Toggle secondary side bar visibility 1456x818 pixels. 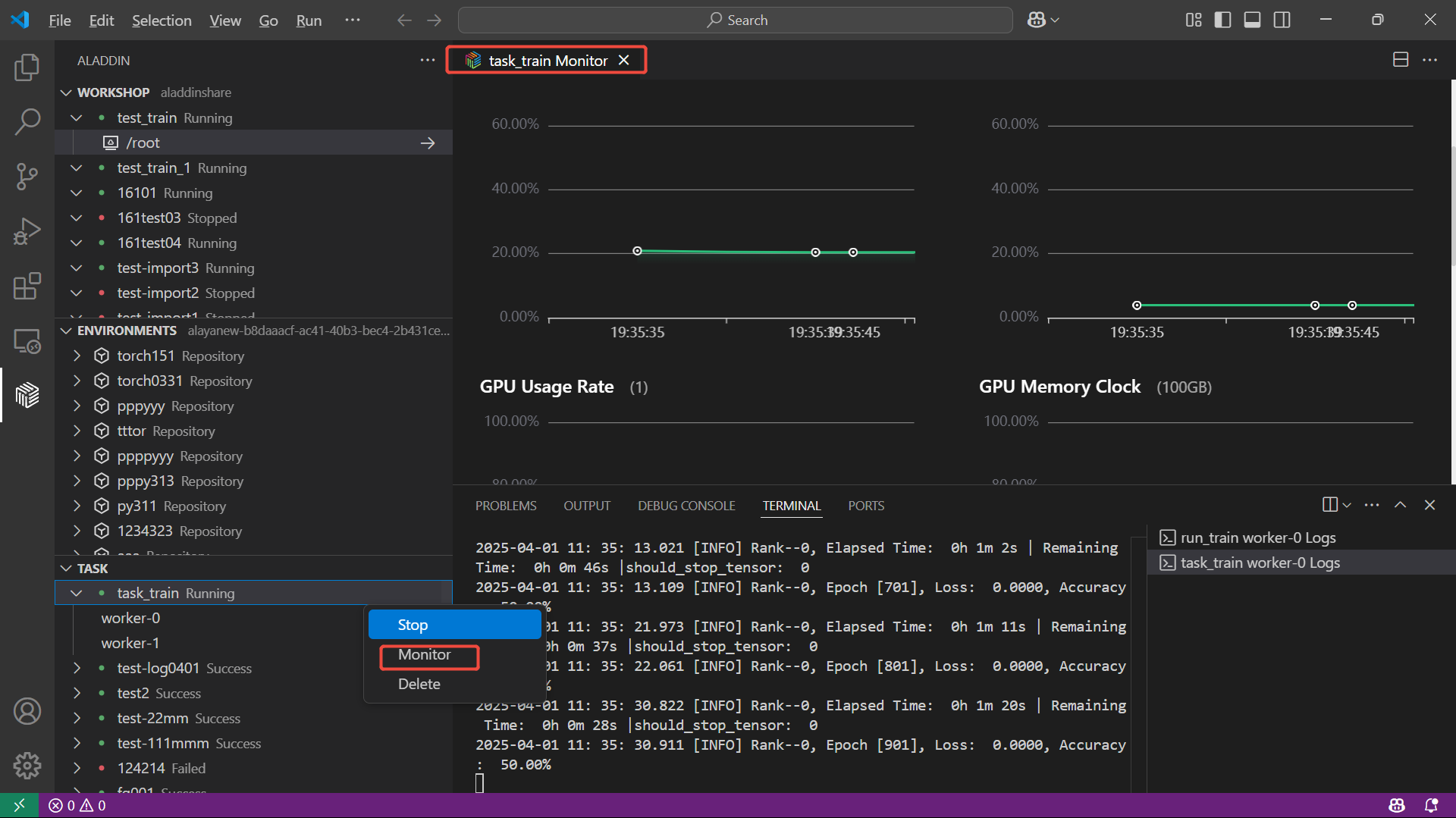pyautogui.click(x=1282, y=20)
